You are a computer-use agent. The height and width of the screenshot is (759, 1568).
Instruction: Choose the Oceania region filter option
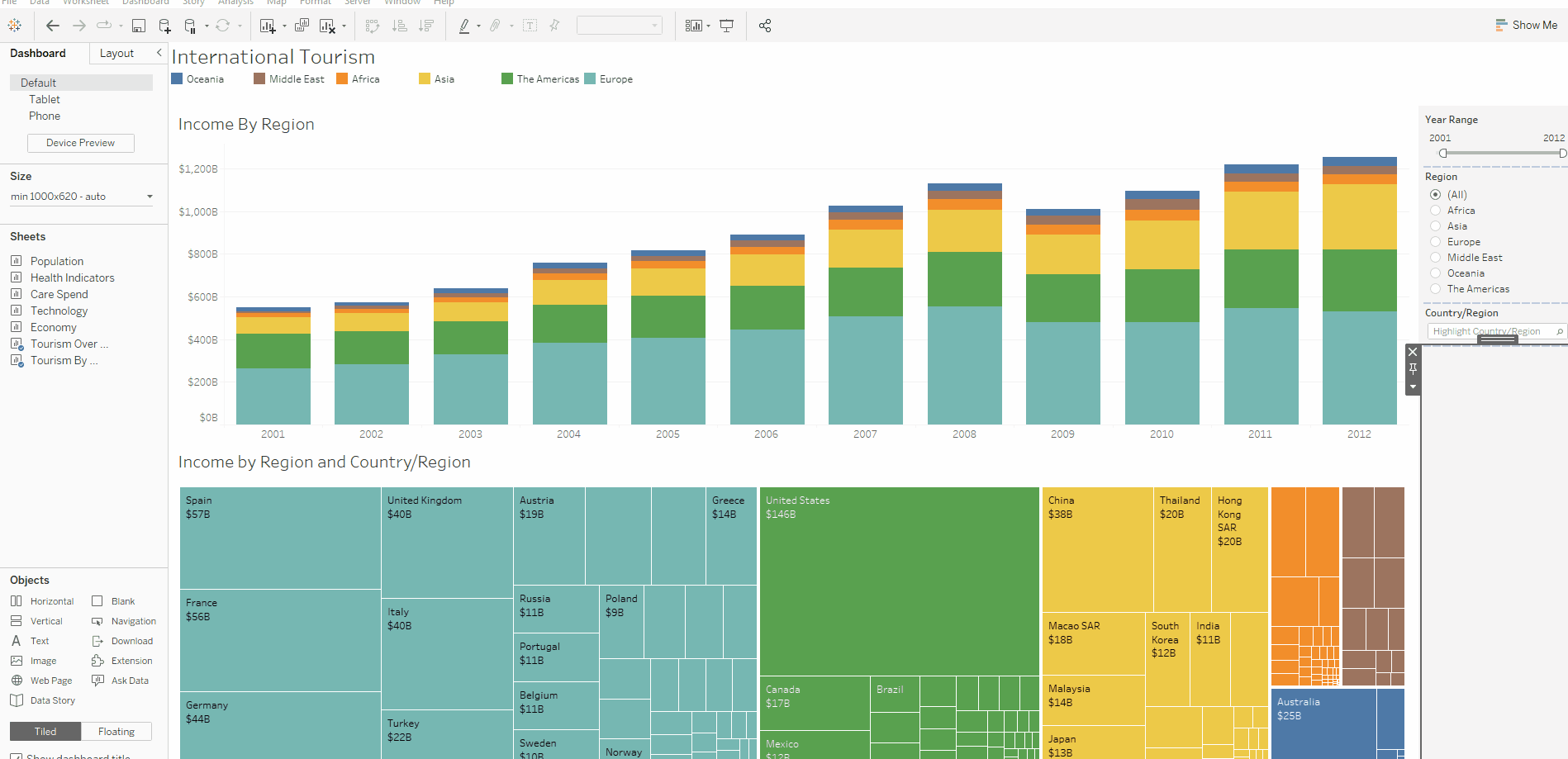tap(1435, 273)
